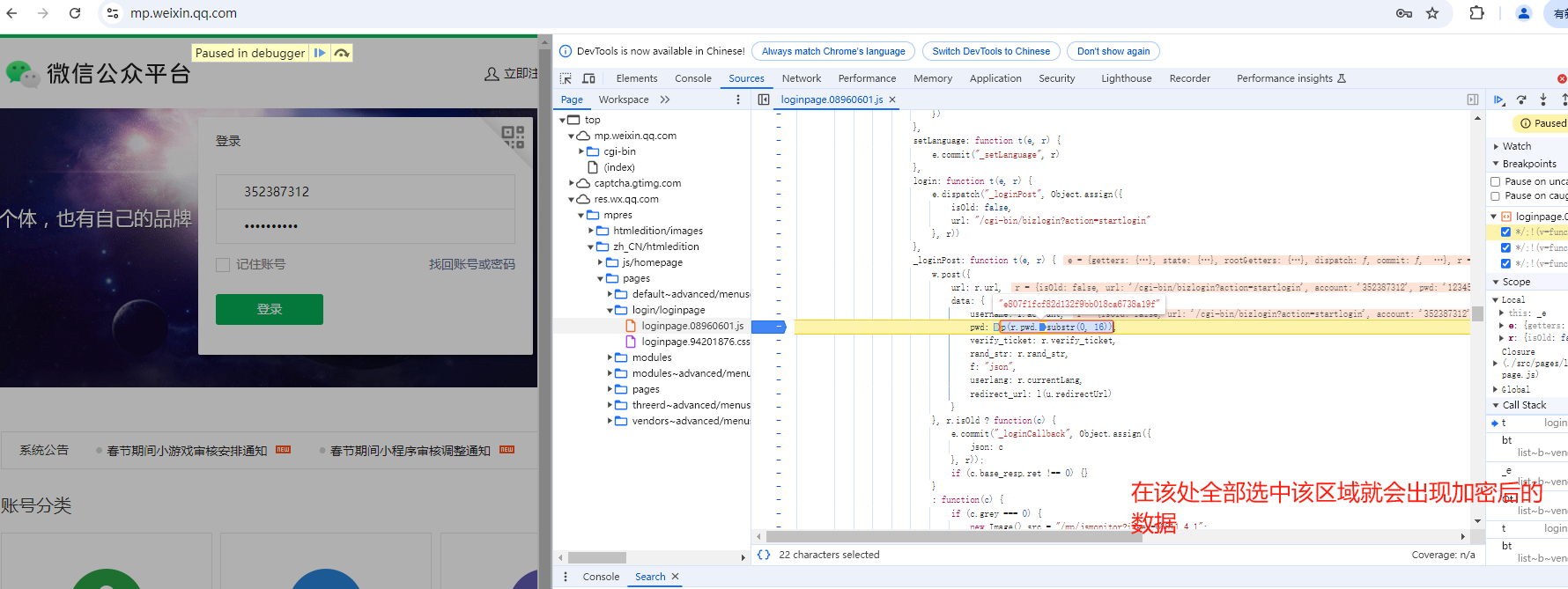
Task: Click the navigator pane horizontal scrollbar
Action: coord(596,557)
